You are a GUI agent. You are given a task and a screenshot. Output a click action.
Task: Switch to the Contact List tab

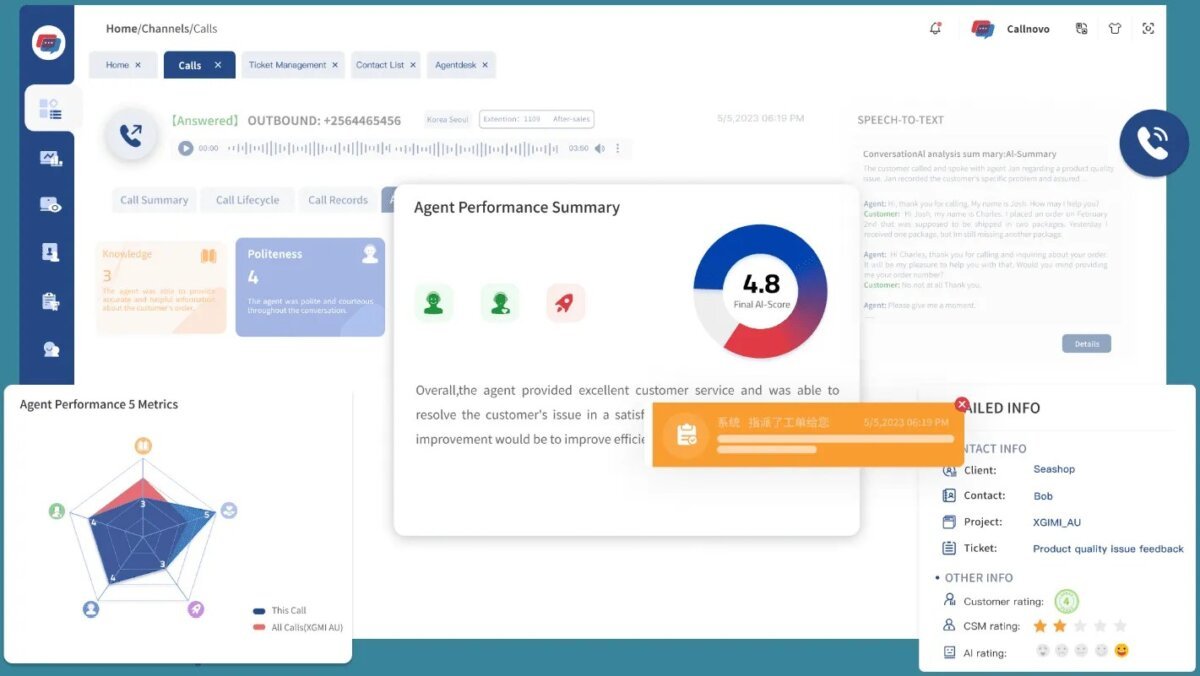click(x=379, y=65)
